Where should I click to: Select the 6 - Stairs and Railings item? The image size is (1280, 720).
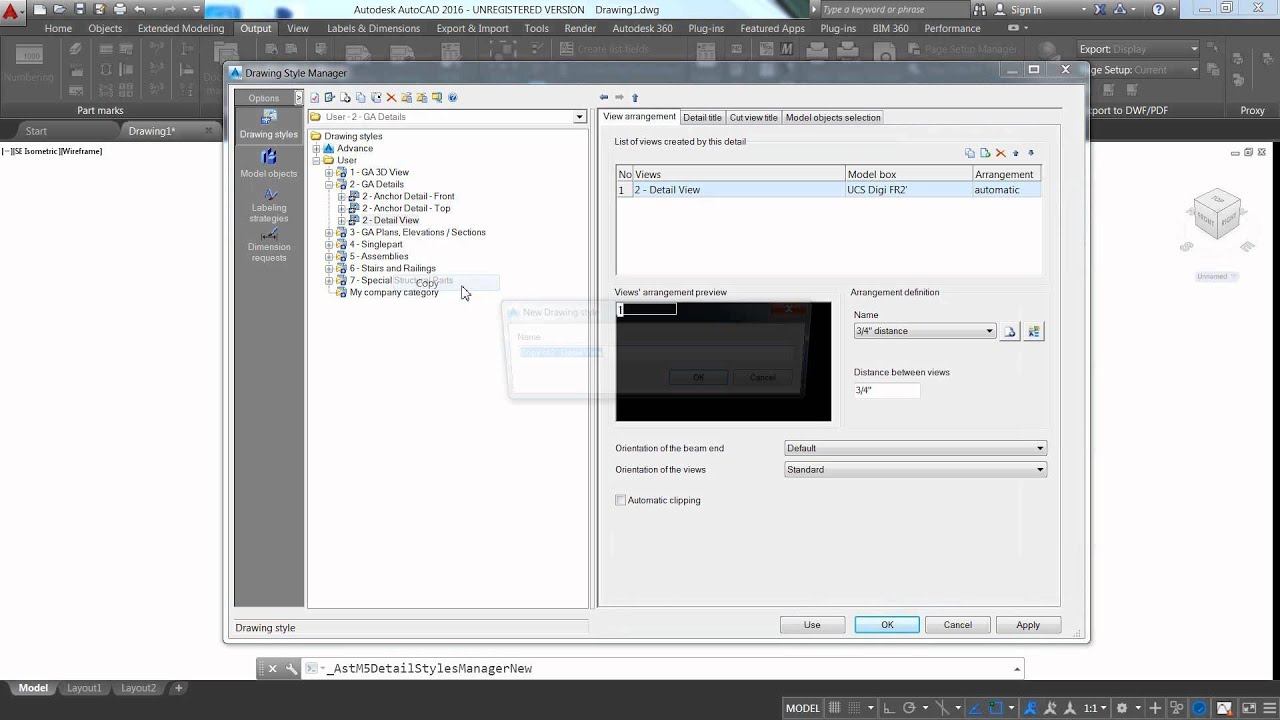[x=393, y=268]
